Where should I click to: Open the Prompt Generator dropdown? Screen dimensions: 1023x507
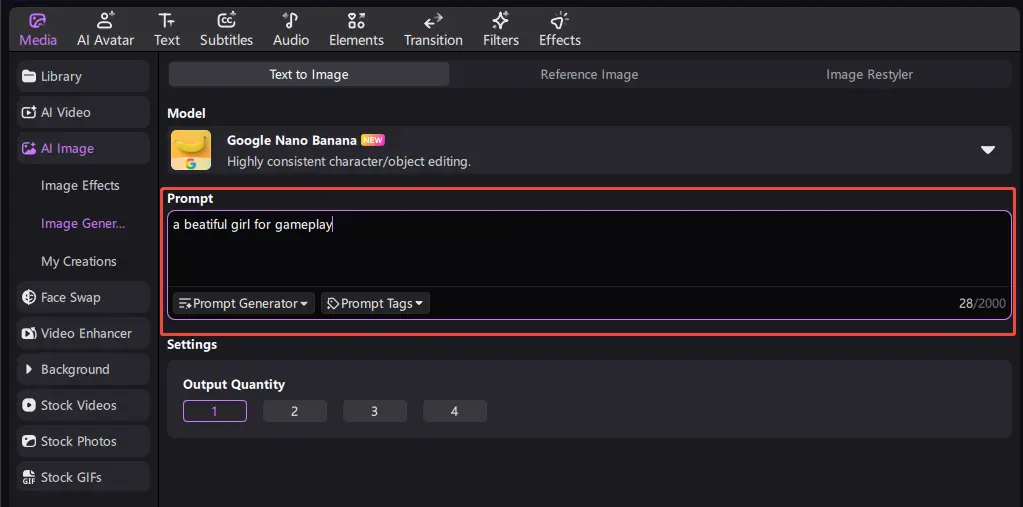244,303
